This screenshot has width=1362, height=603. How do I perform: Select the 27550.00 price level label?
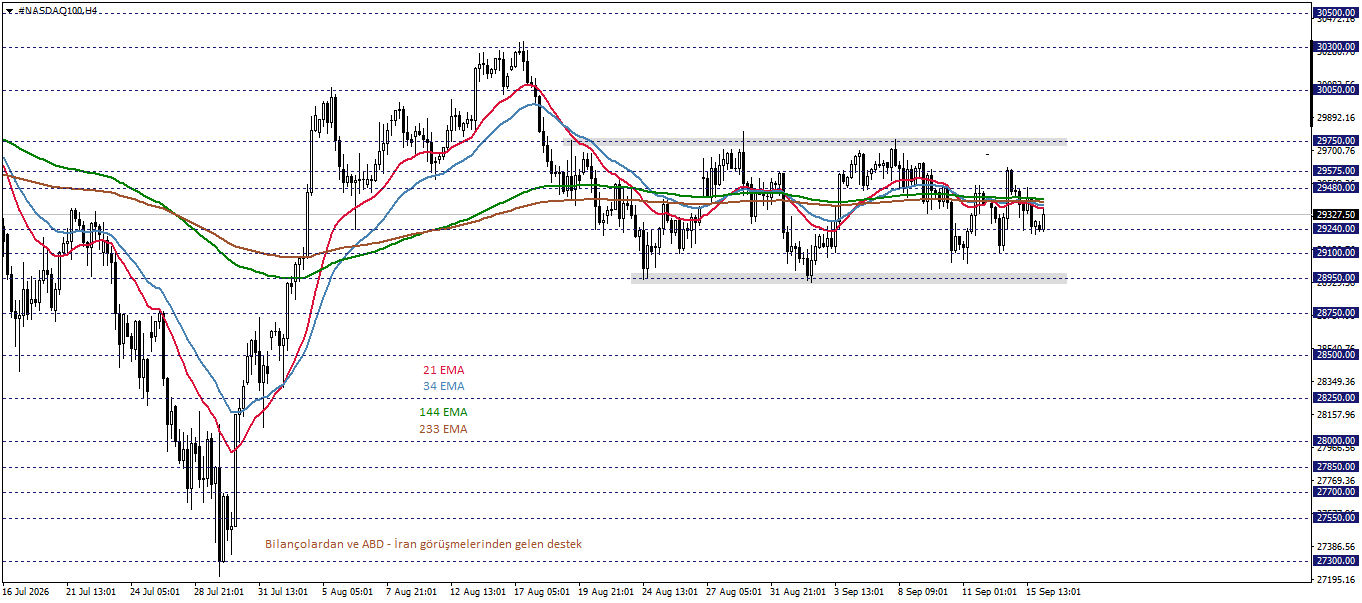1336,518
